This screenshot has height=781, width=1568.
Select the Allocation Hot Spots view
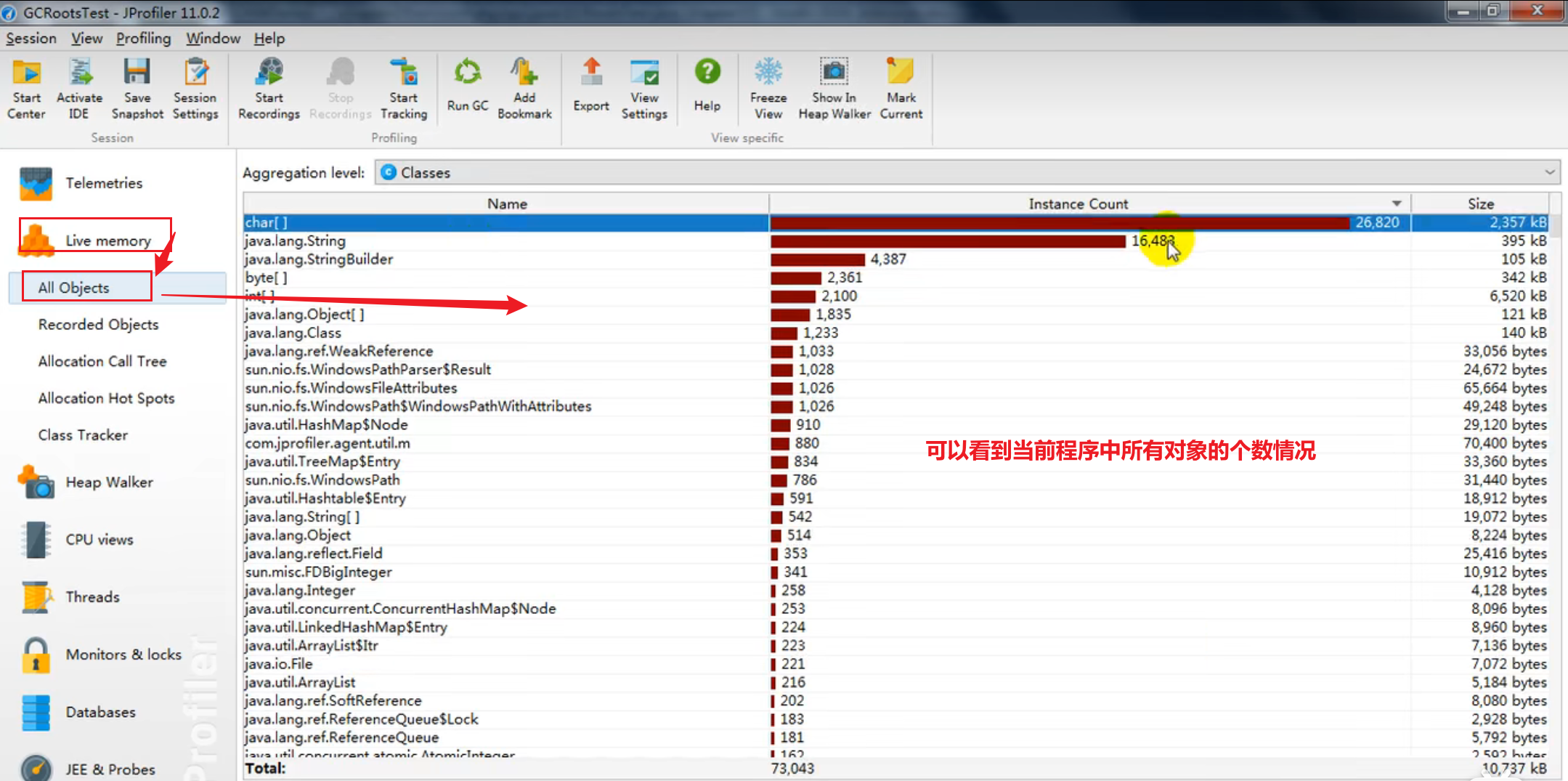[x=106, y=398]
